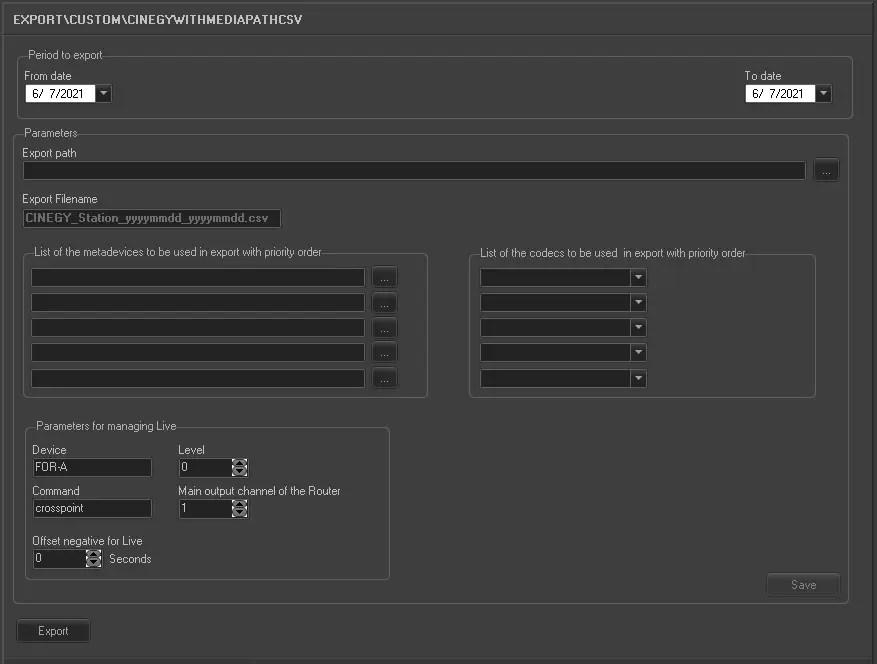Viewport: 877px width, 664px height.
Task: Open the From date calendar dropdown
Action: 104,94
